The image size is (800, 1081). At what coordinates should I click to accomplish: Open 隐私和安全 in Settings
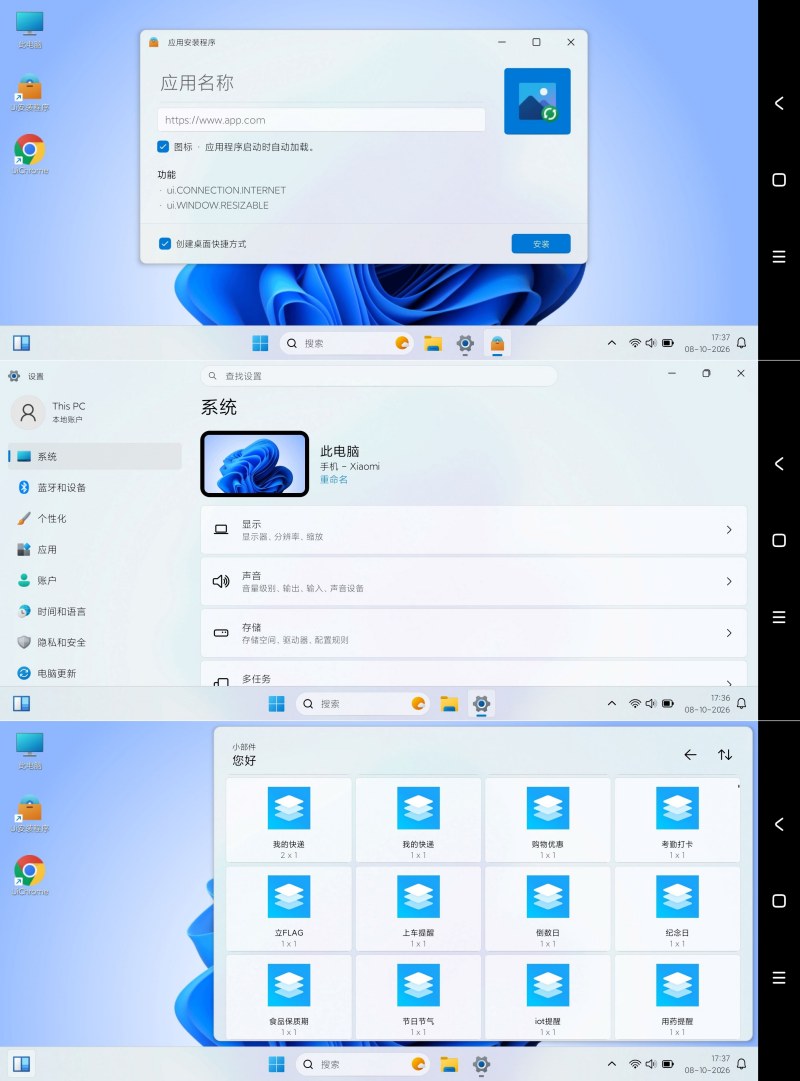[x=94, y=643]
